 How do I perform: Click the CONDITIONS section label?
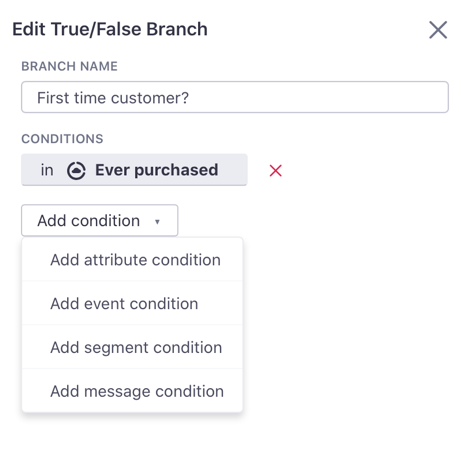(x=62, y=139)
